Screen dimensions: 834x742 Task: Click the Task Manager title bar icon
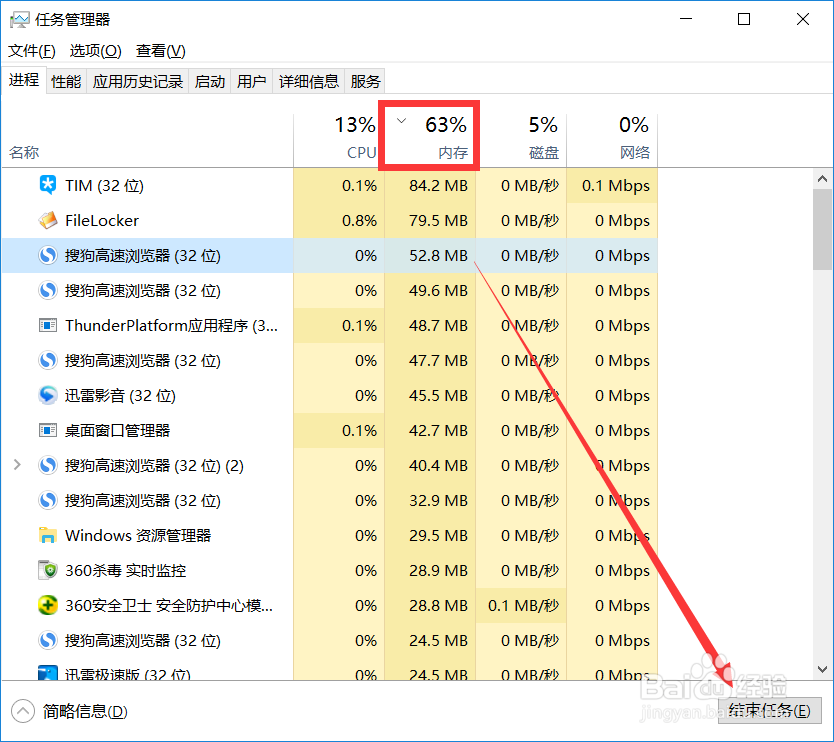pyautogui.click(x=20, y=20)
